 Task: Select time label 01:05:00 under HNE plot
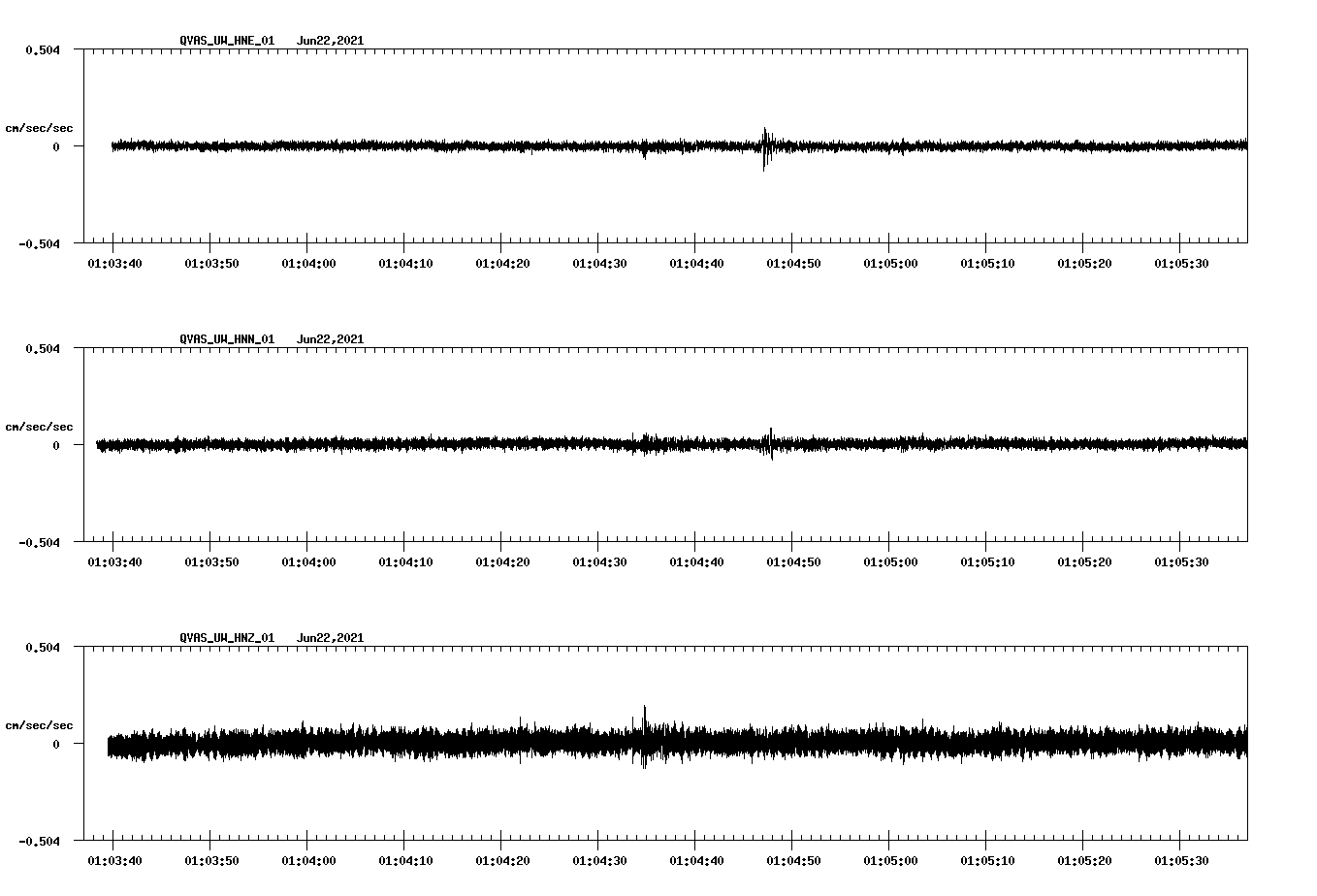[890, 264]
